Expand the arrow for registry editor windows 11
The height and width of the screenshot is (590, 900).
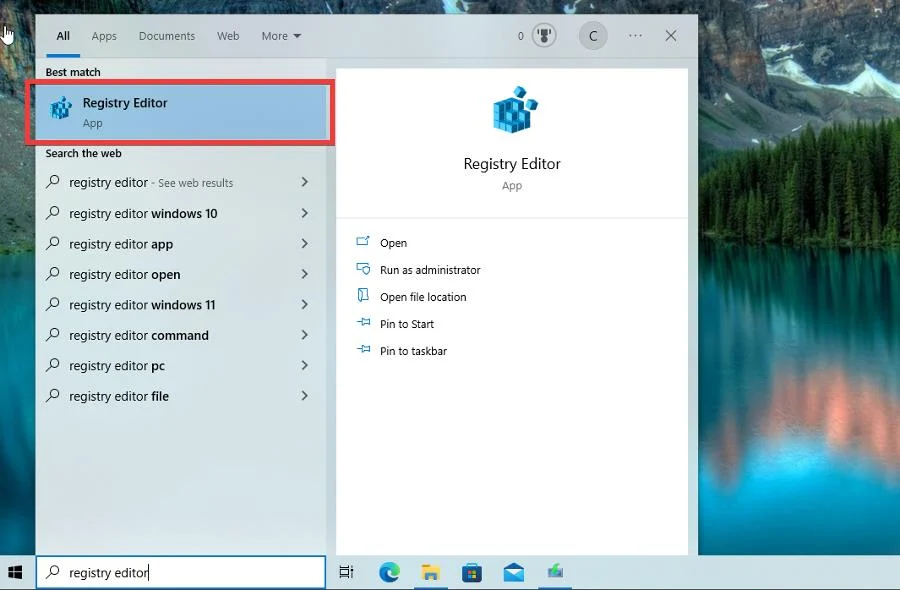[305, 304]
